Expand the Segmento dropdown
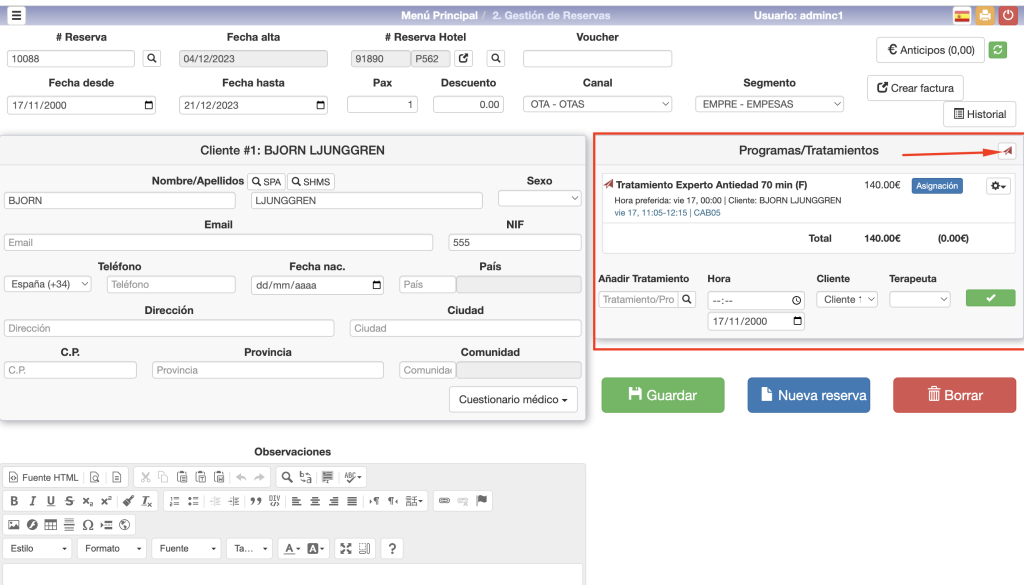1024x585 pixels. pyautogui.click(x=769, y=104)
